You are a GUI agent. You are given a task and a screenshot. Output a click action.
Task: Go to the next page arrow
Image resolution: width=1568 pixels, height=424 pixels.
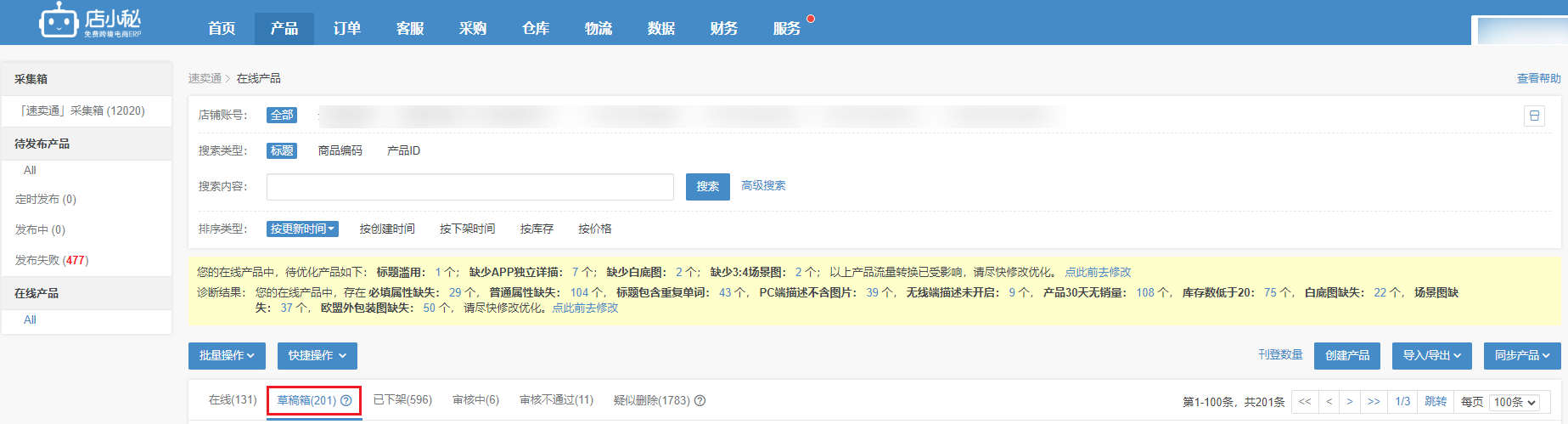(1350, 402)
